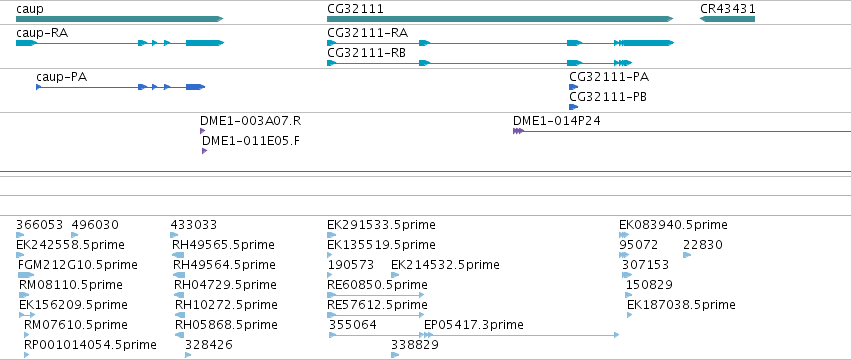Image resolution: width=851 pixels, height=360 pixels.
Task: Click the 355064 feature line
Action: pos(377,335)
